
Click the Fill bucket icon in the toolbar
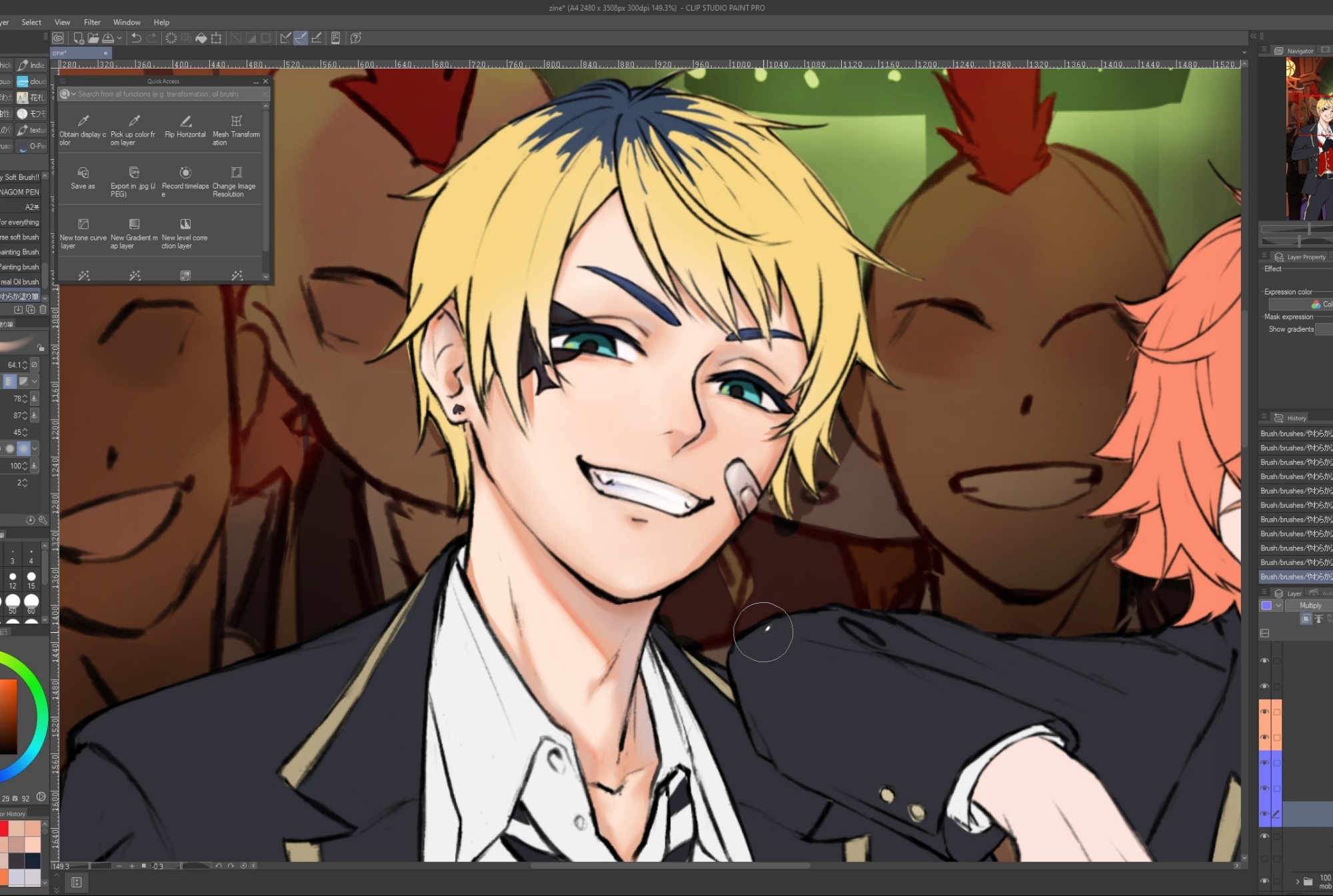[x=201, y=38]
